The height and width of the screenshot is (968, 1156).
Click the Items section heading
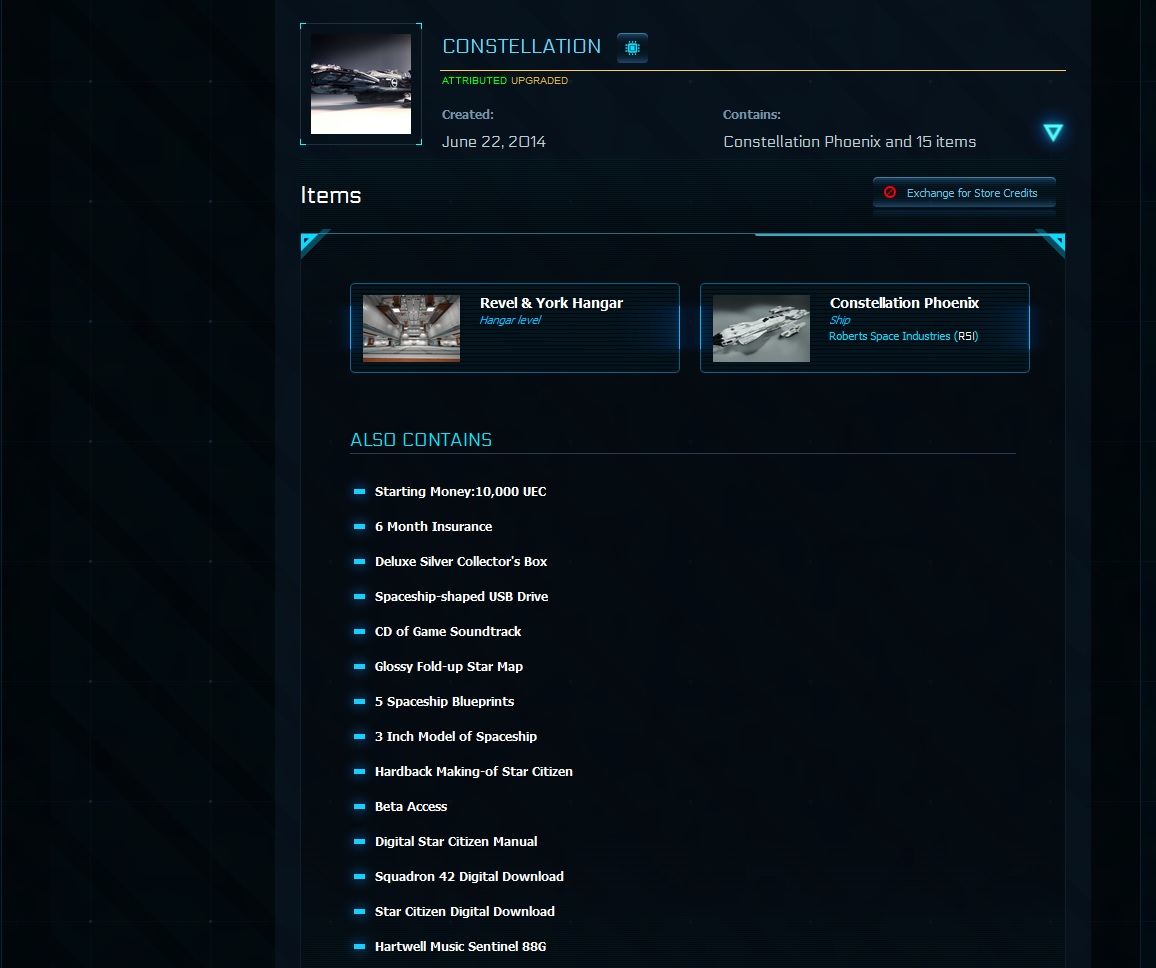pyautogui.click(x=330, y=195)
